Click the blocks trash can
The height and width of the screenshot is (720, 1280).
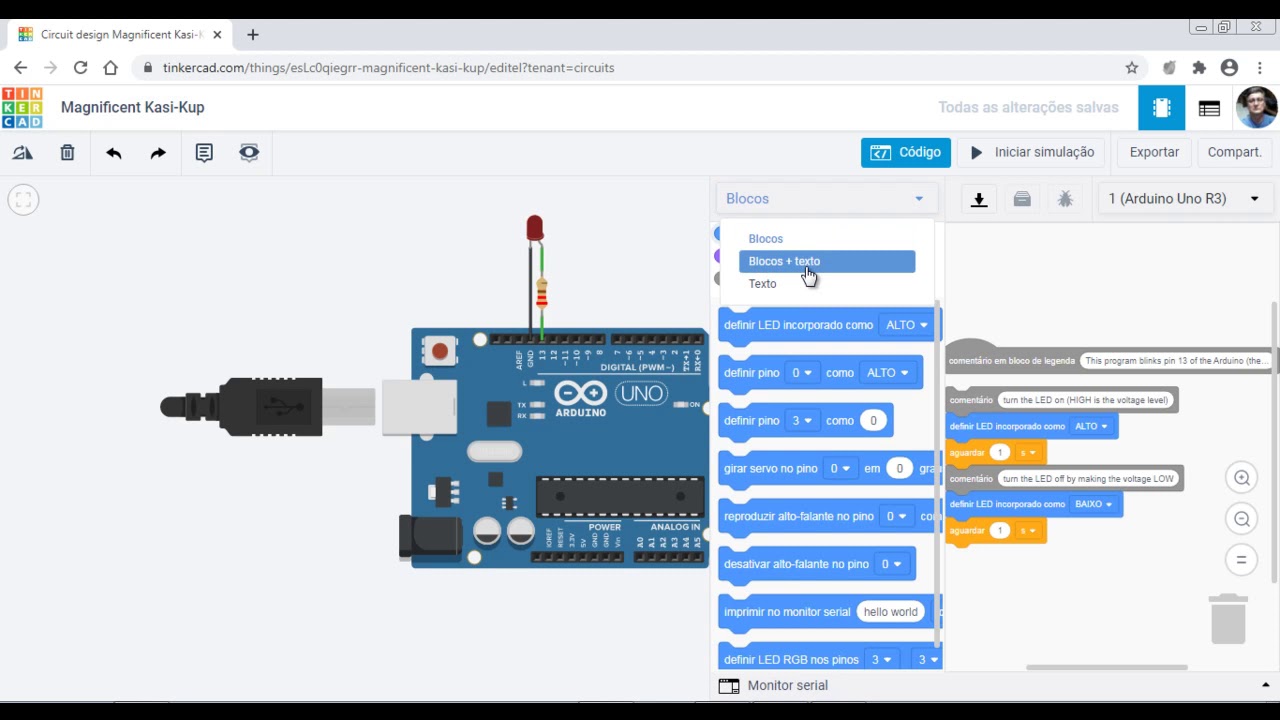[x=1228, y=619]
